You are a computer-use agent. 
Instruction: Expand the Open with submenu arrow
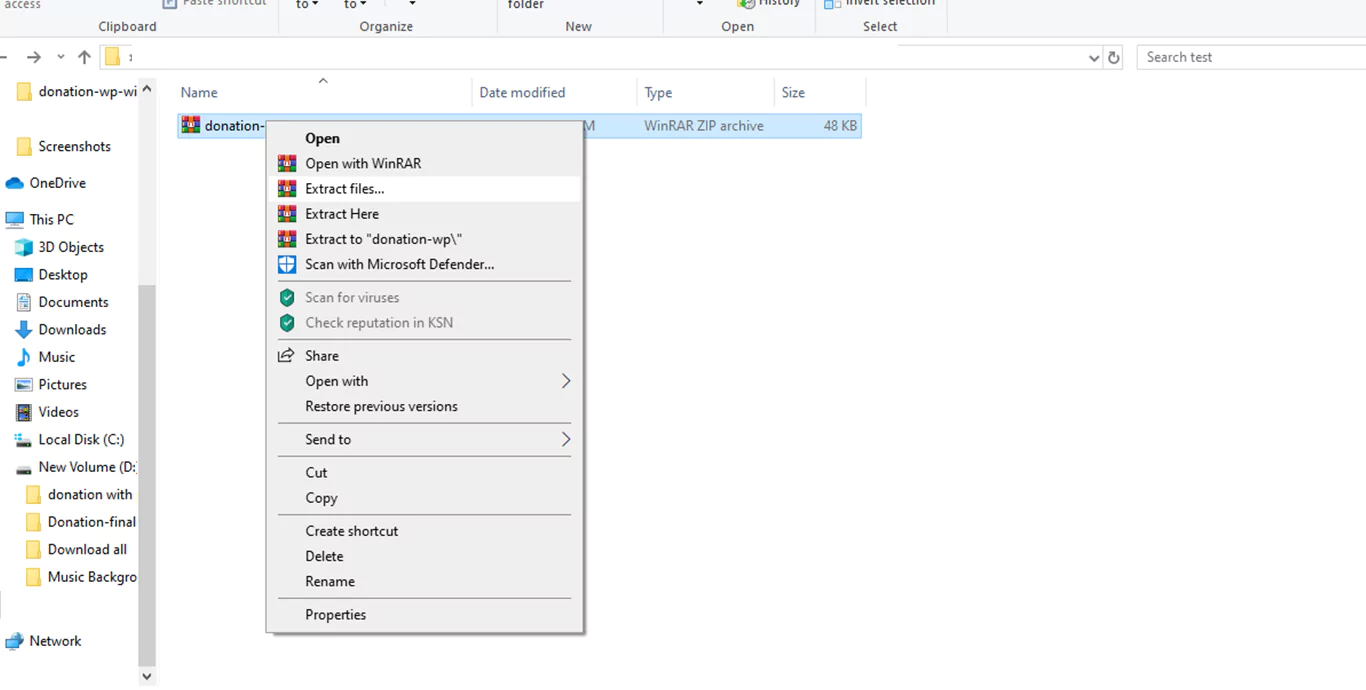[x=565, y=381]
